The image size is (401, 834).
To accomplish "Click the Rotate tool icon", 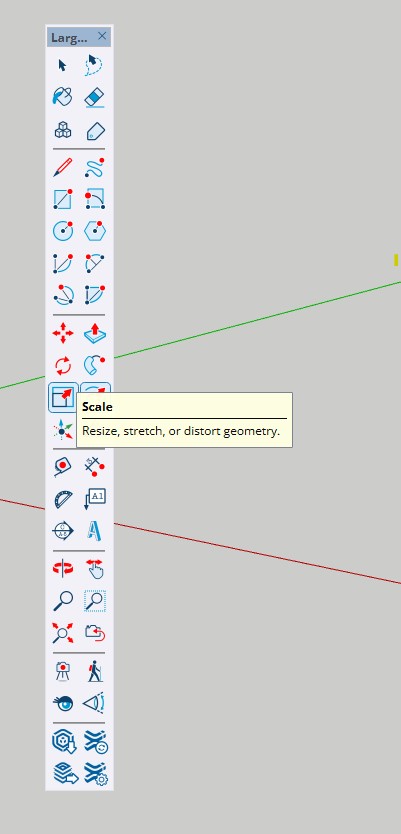I will [x=63, y=366].
